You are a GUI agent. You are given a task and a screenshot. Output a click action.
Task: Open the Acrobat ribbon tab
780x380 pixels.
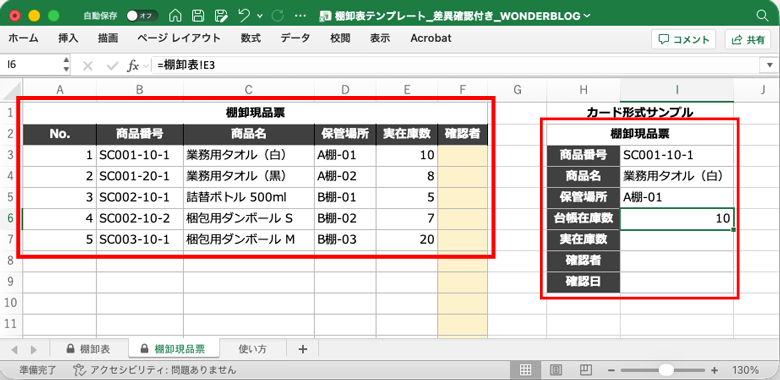pyautogui.click(x=431, y=38)
